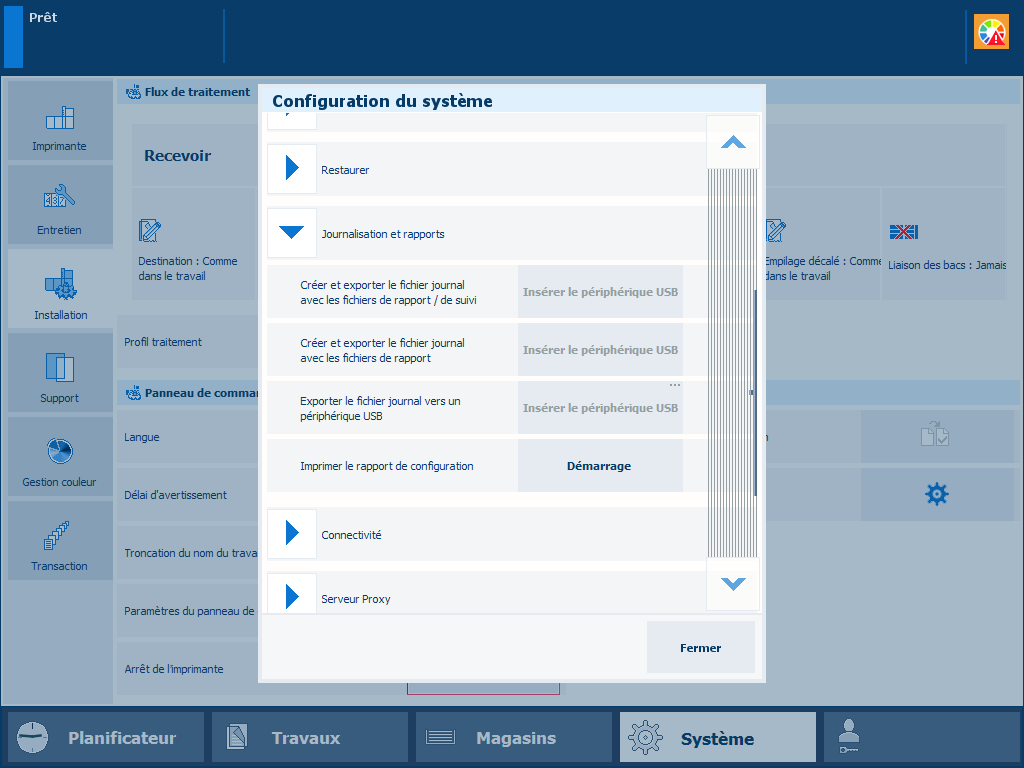Expand the Connectivité section

coord(292,534)
